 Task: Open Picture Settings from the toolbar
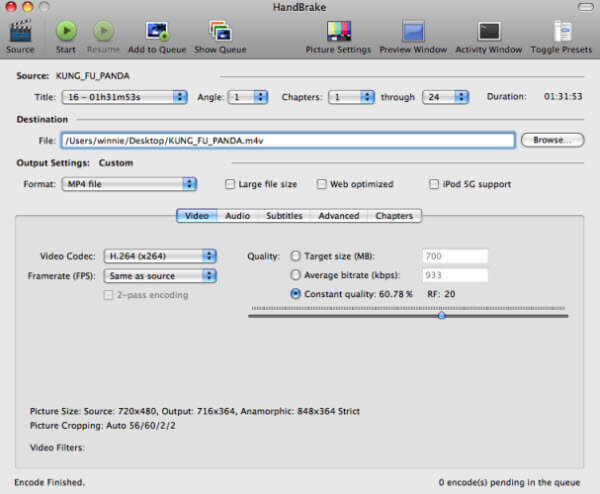point(339,31)
